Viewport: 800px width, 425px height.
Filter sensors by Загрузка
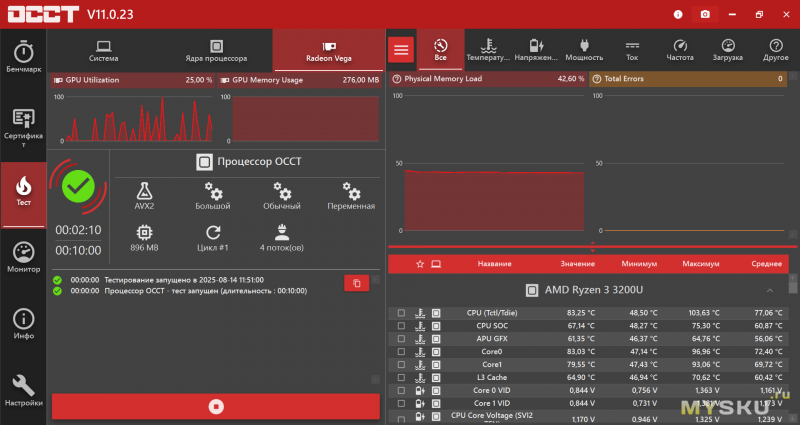pos(728,50)
